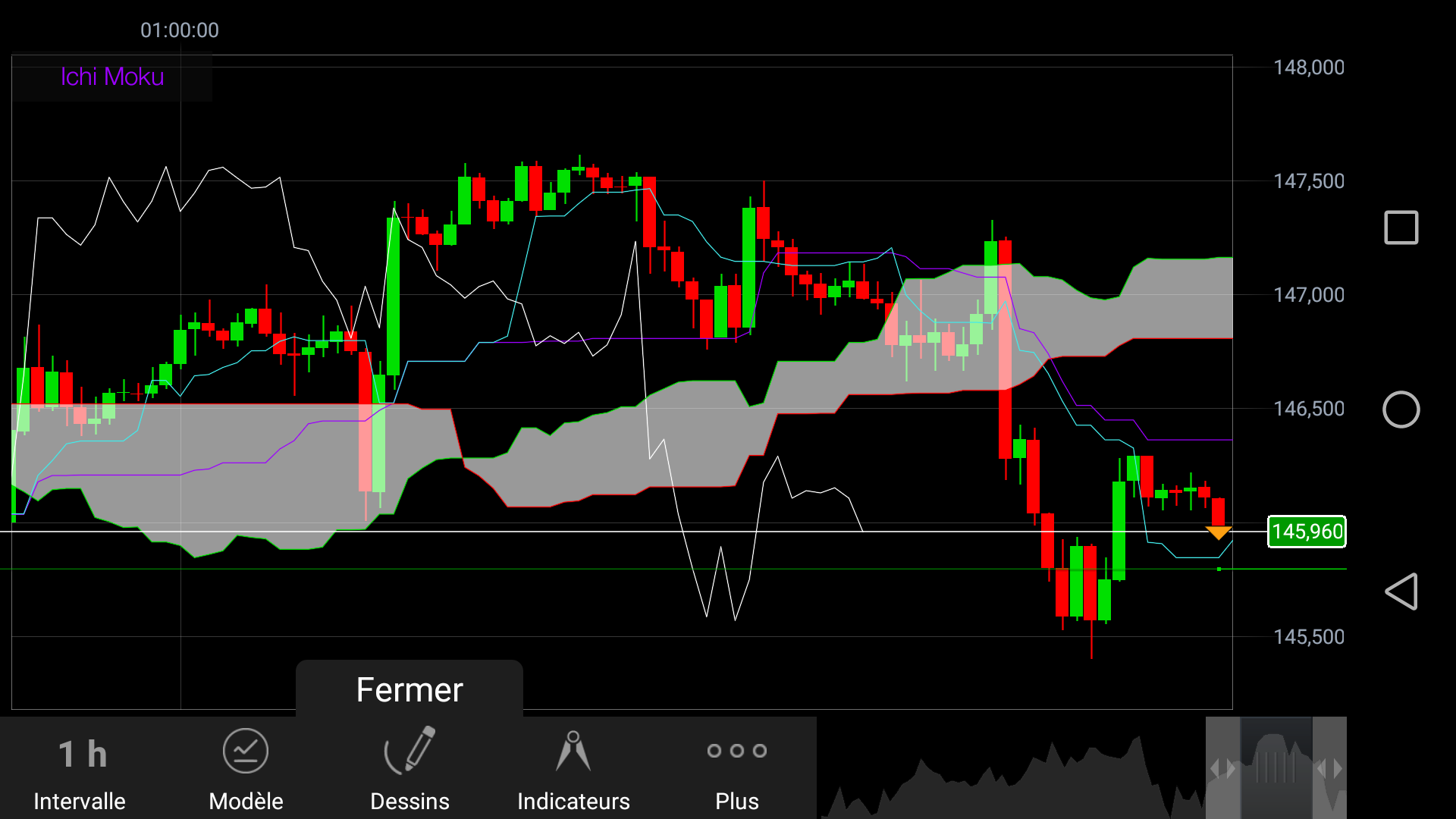Click right arrows handle of chart navigator
Viewport: 1456px width, 819px height.
[1329, 768]
